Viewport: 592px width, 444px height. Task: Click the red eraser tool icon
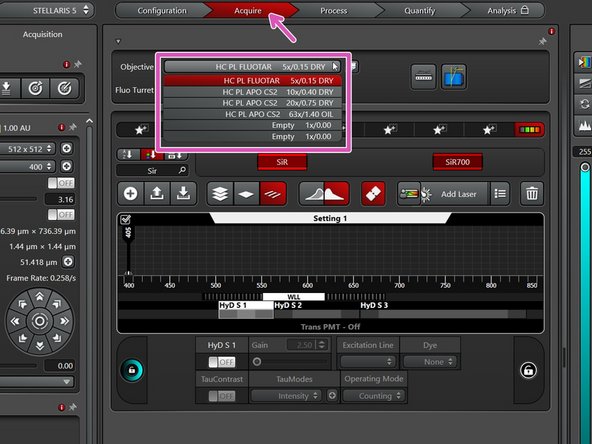(373, 194)
